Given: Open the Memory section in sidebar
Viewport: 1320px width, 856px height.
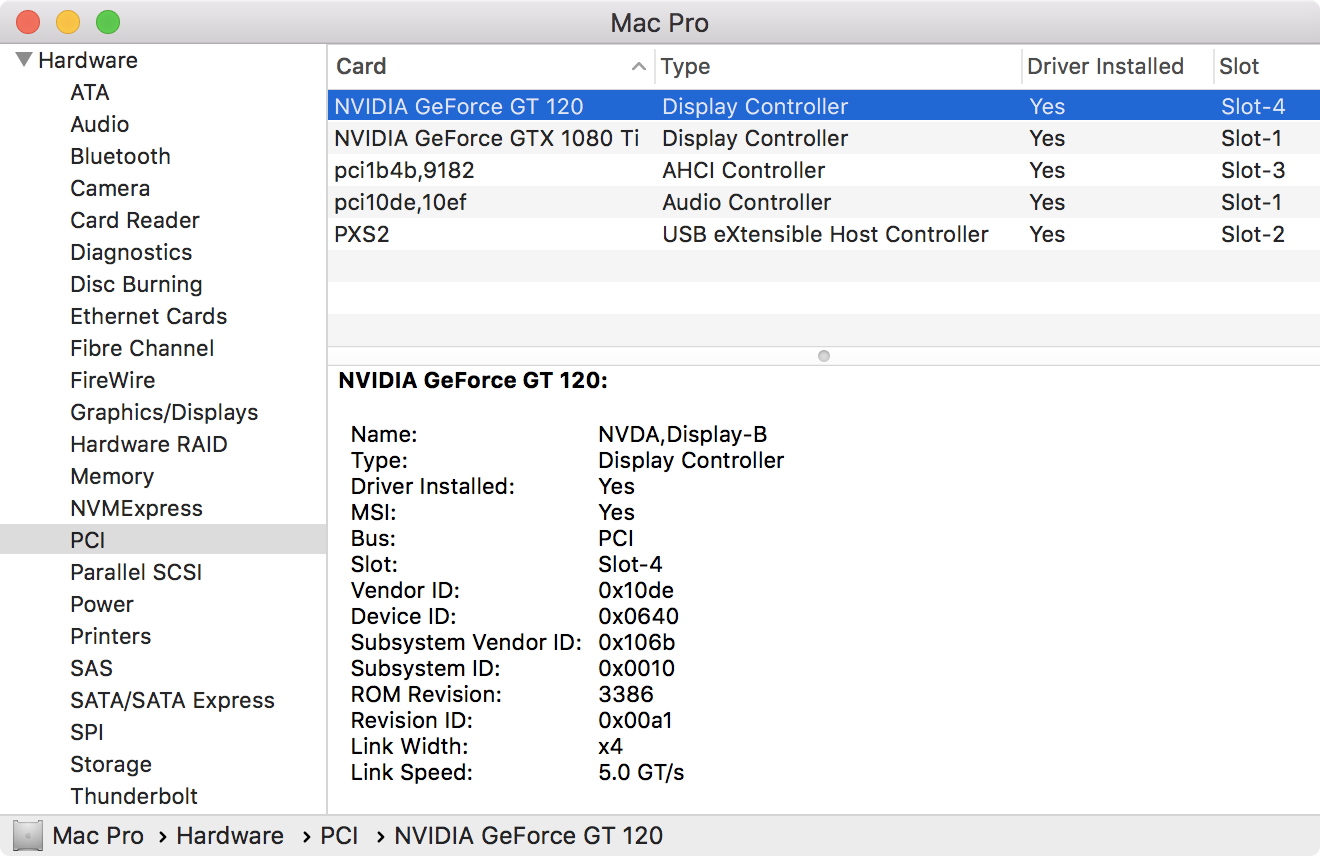Looking at the screenshot, I should [112, 476].
